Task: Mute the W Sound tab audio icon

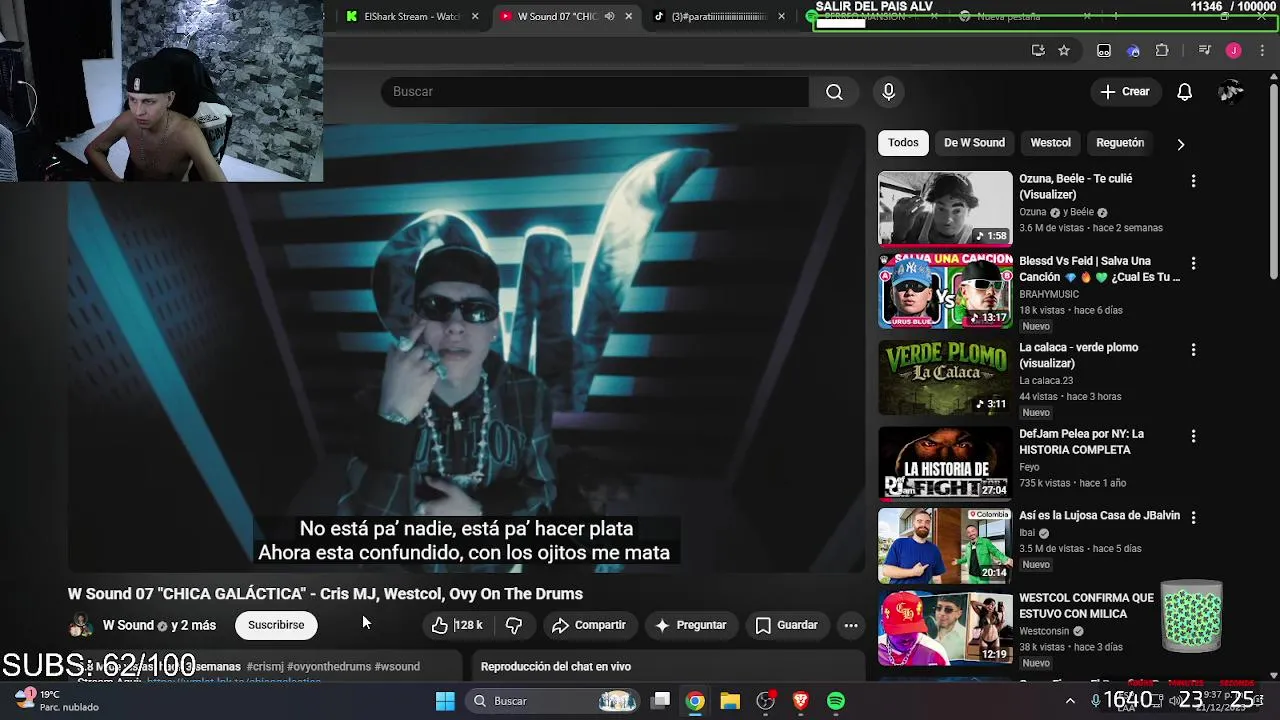Action: (x=609, y=16)
